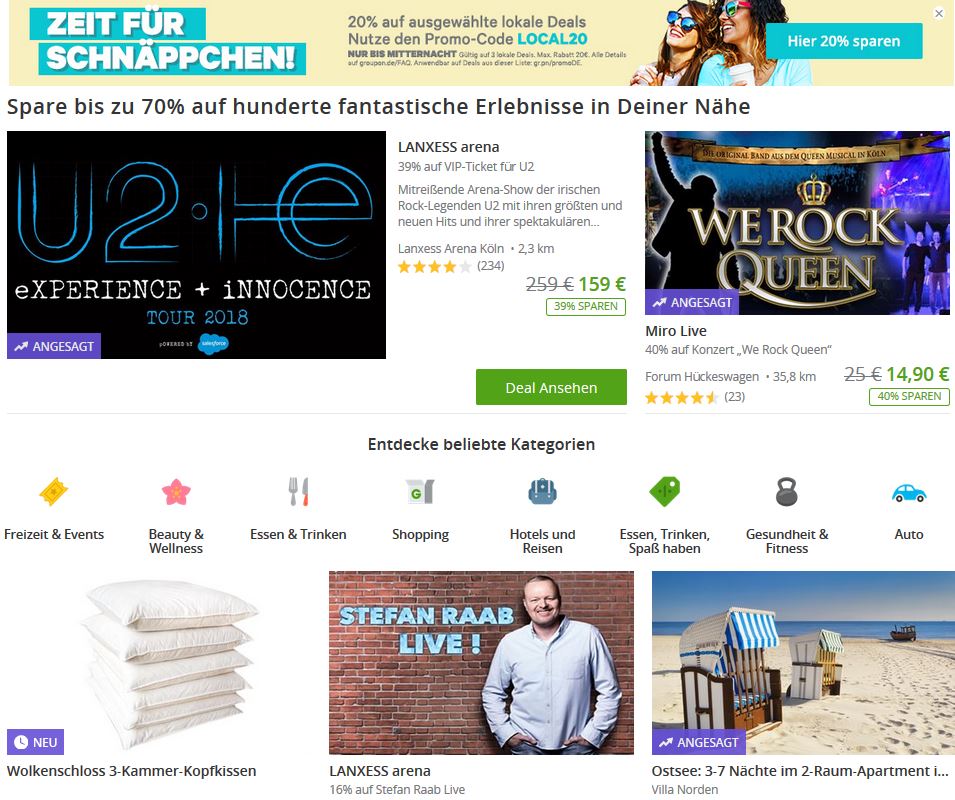Choose the green price tag category icon
Screen dimensions: 955x800
[664, 492]
